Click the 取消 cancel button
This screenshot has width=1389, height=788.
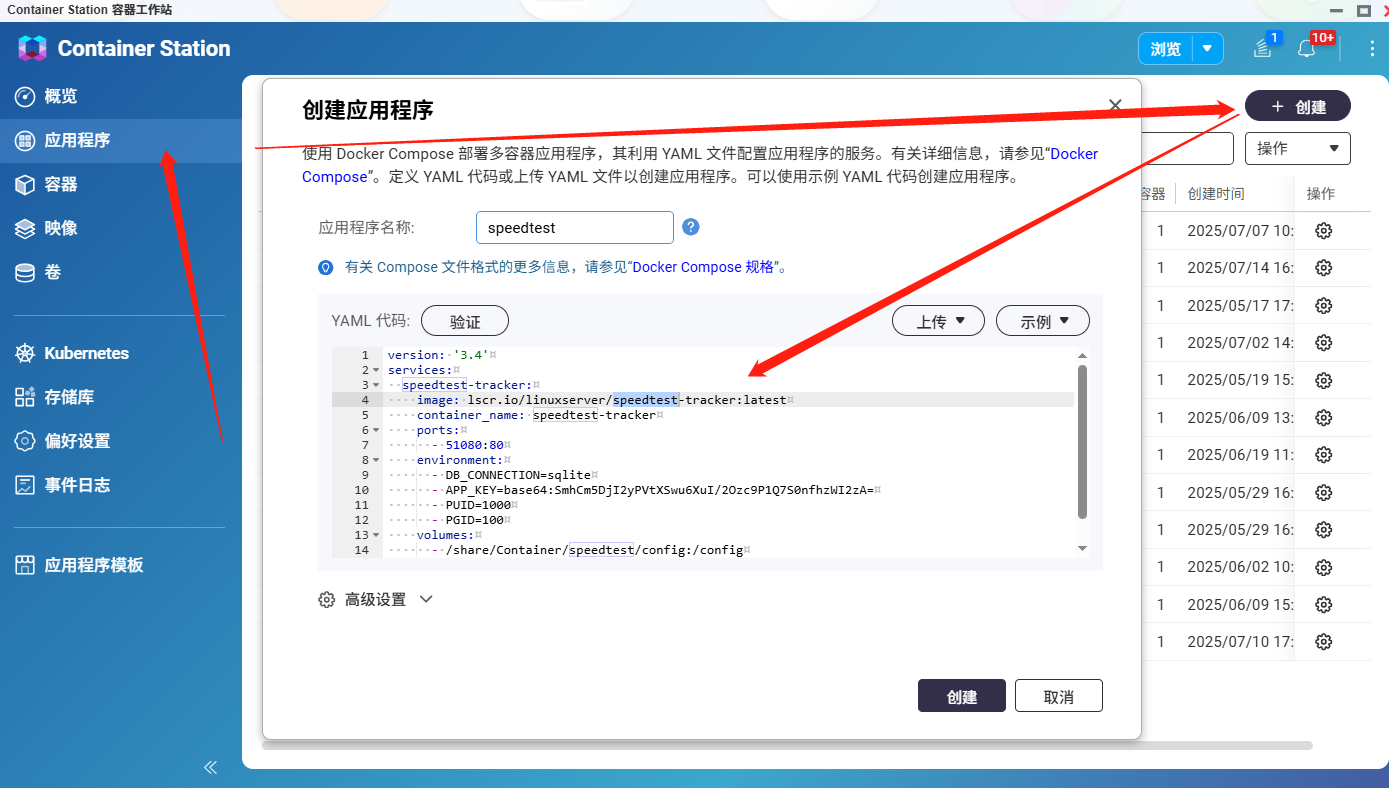(x=1058, y=696)
